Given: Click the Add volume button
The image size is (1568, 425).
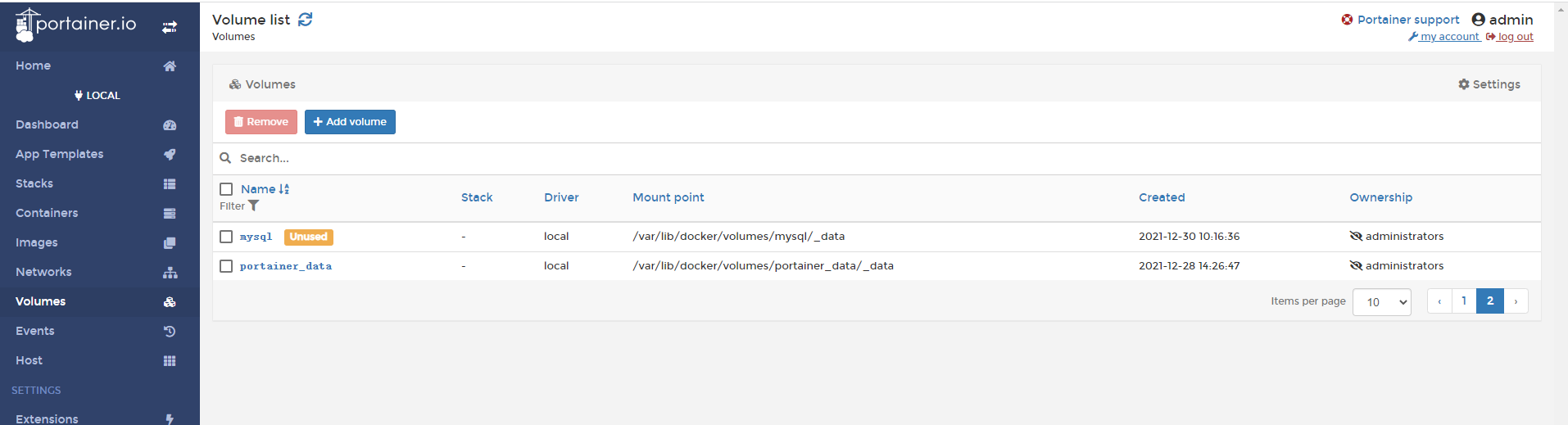Looking at the screenshot, I should point(350,122).
